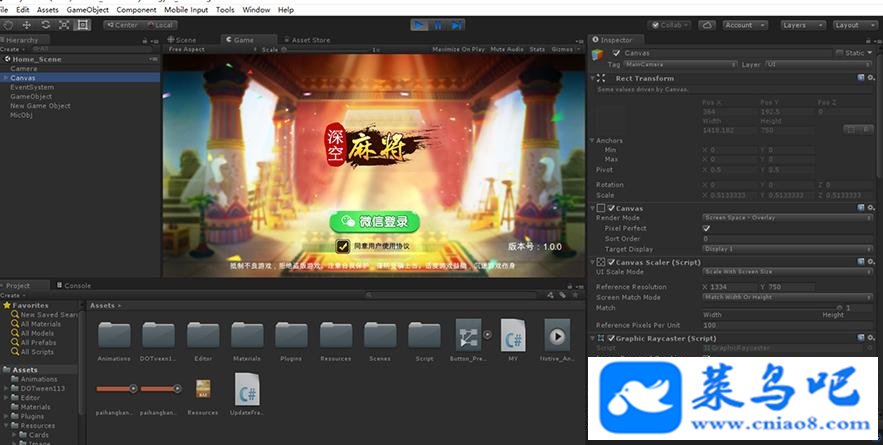Open the Account dropdown
The width and height of the screenshot is (883, 445).
(745, 25)
